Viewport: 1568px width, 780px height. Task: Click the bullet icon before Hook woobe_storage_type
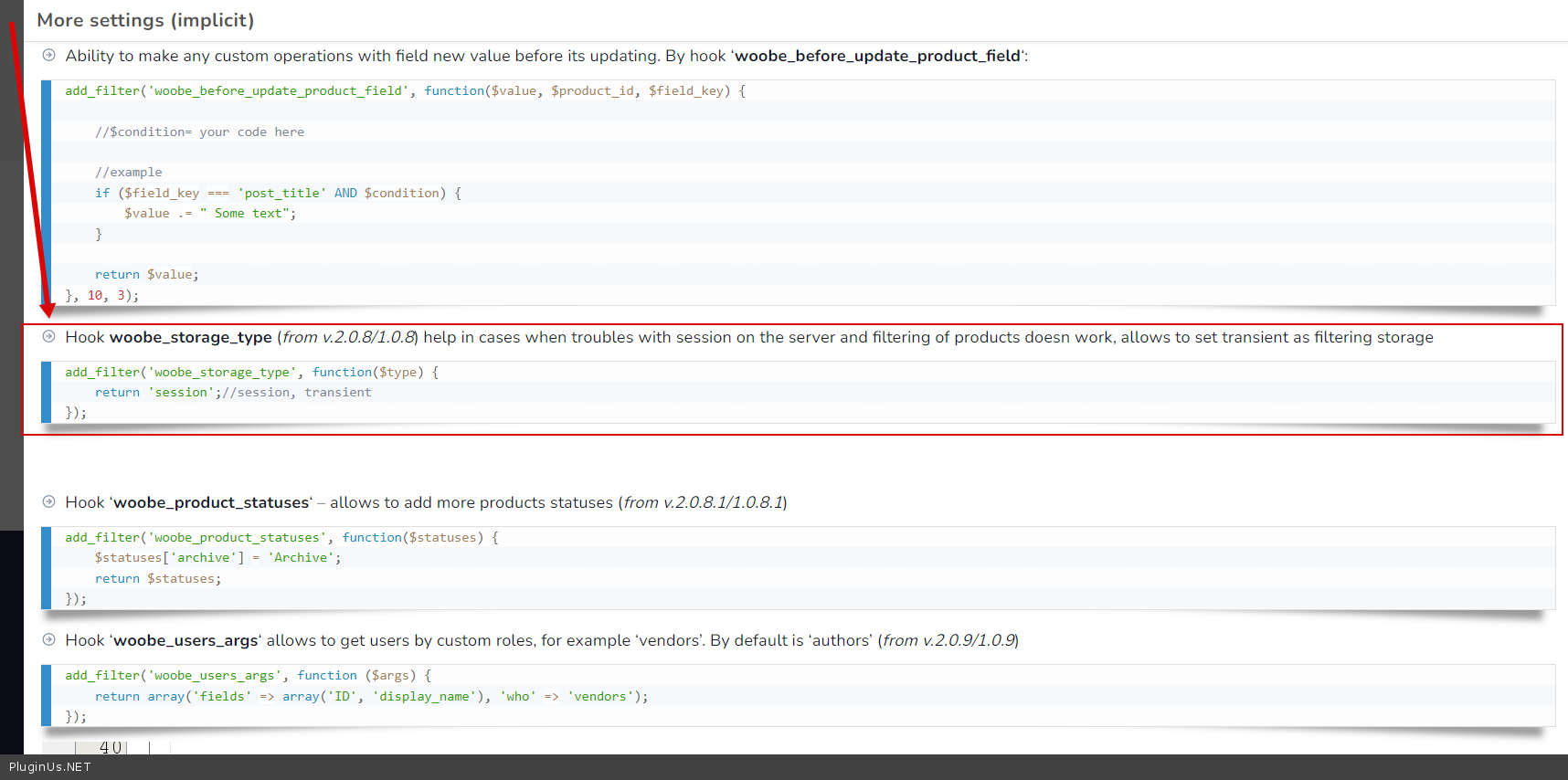tap(49, 337)
